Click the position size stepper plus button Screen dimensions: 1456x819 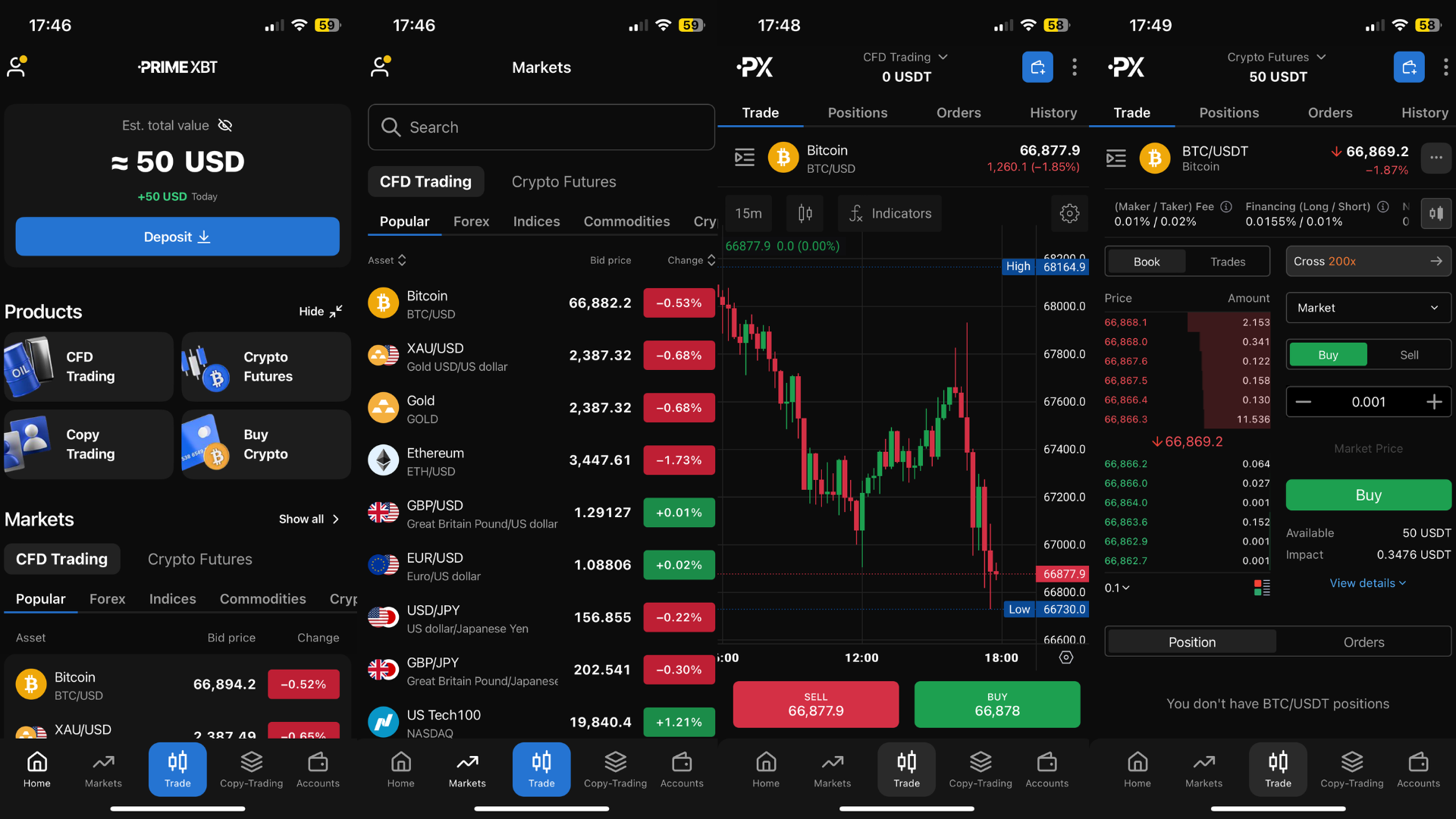tap(1432, 401)
